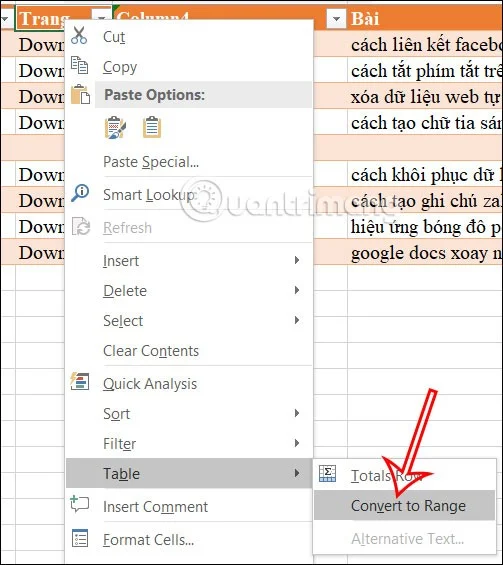The width and height of the screenshot is (503, 565).
Task: Click the Filter menu label
Action: [120, 444]
